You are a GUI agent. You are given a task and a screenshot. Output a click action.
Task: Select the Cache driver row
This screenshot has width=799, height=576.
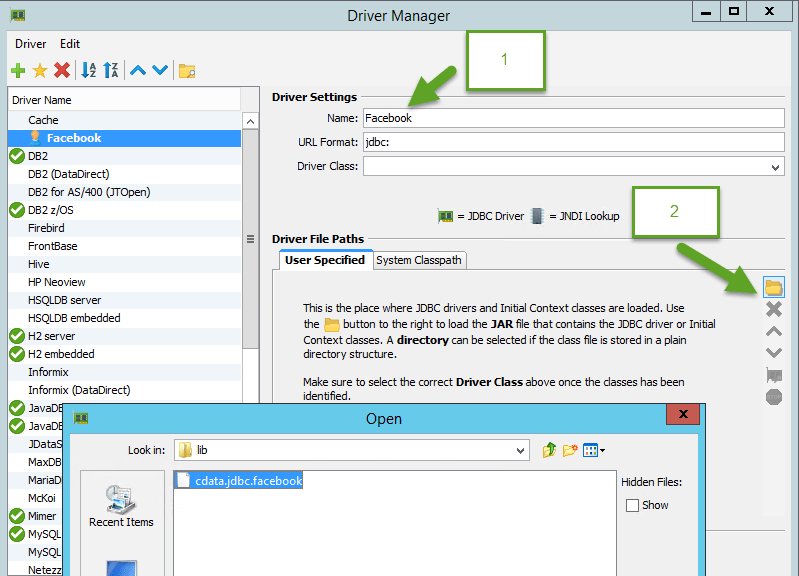[124, 120]
